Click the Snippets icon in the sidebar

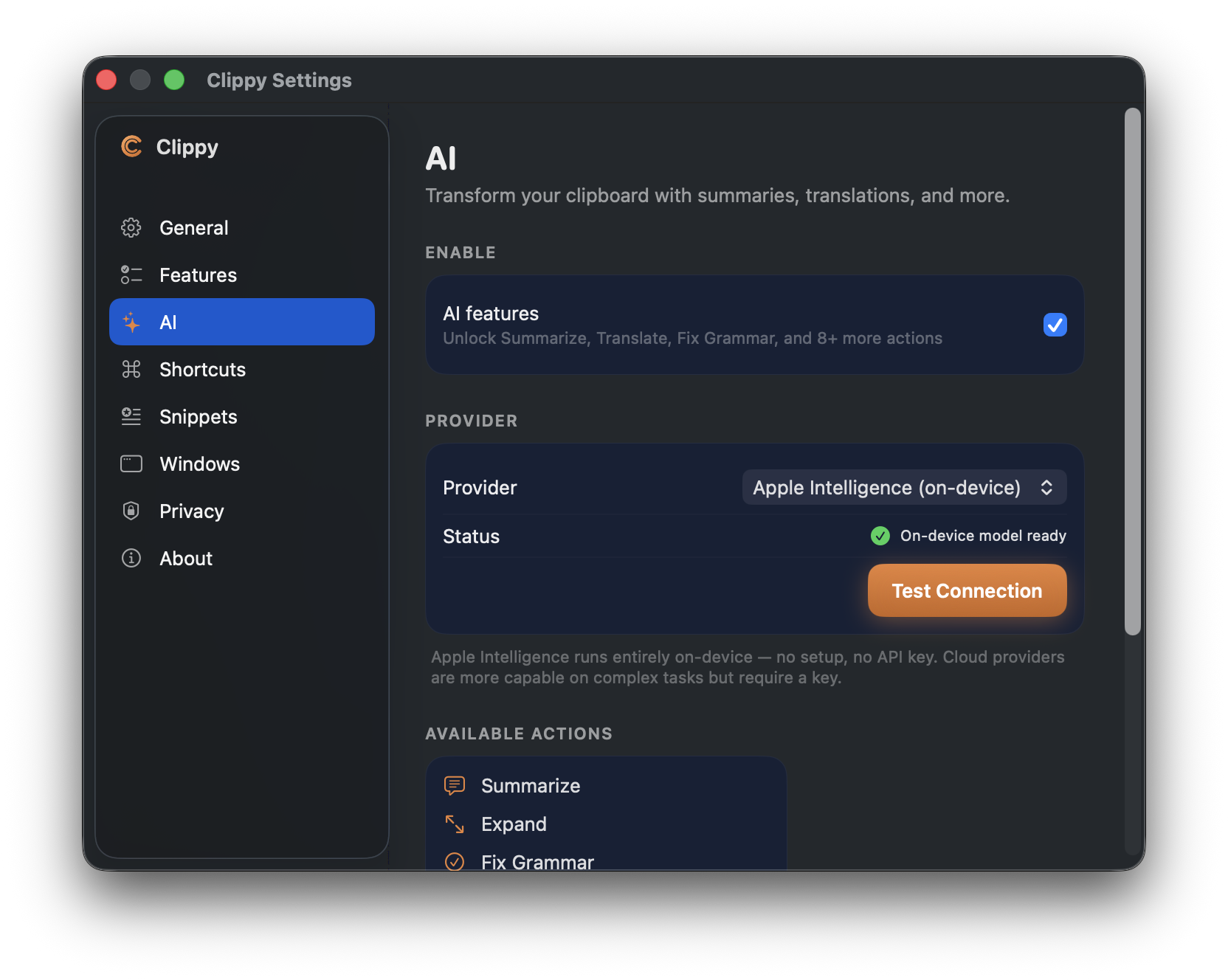pyautogui.click(x=131, y=416)
